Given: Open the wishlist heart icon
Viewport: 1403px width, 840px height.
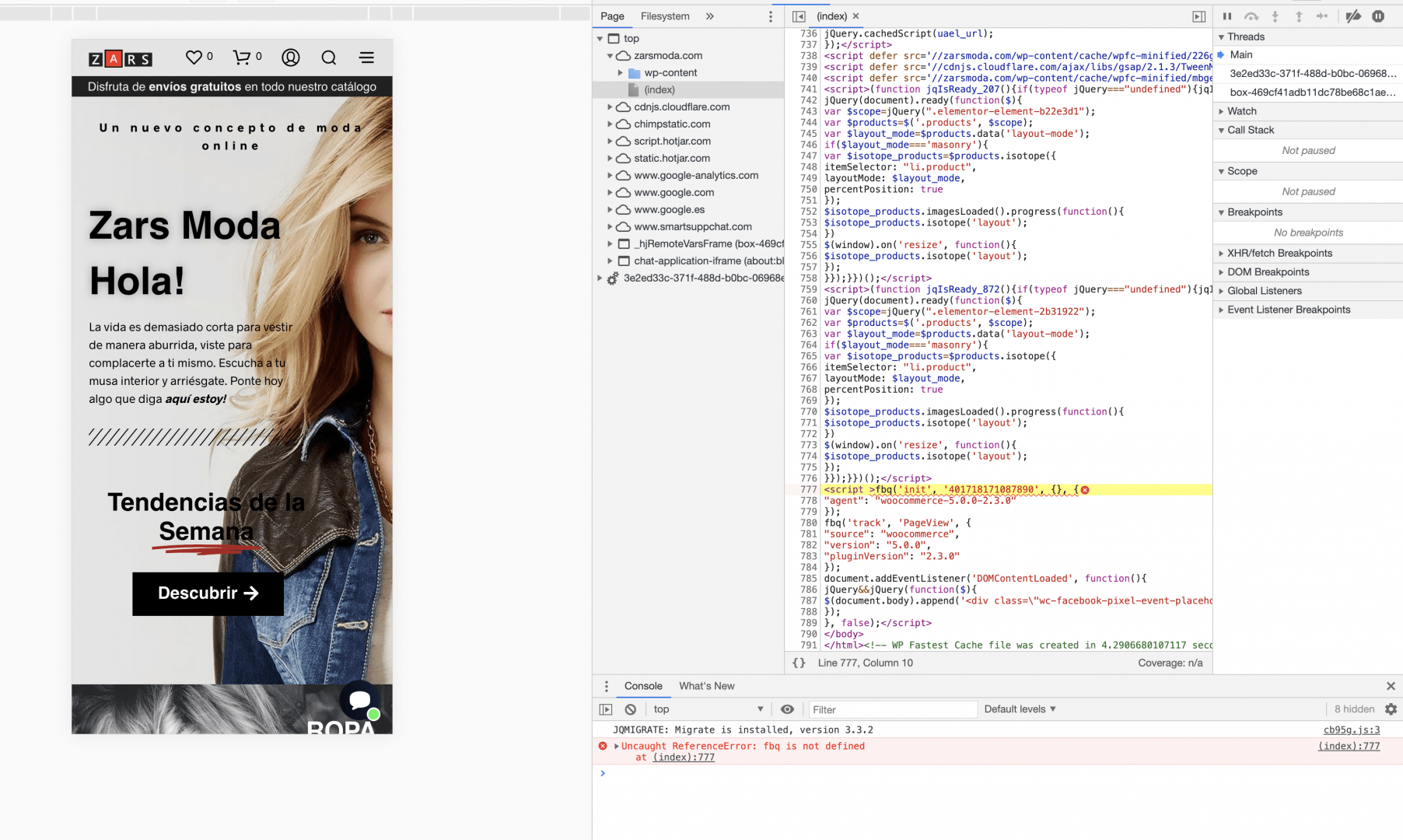Looking at the screenshot, I should point(194,57).
